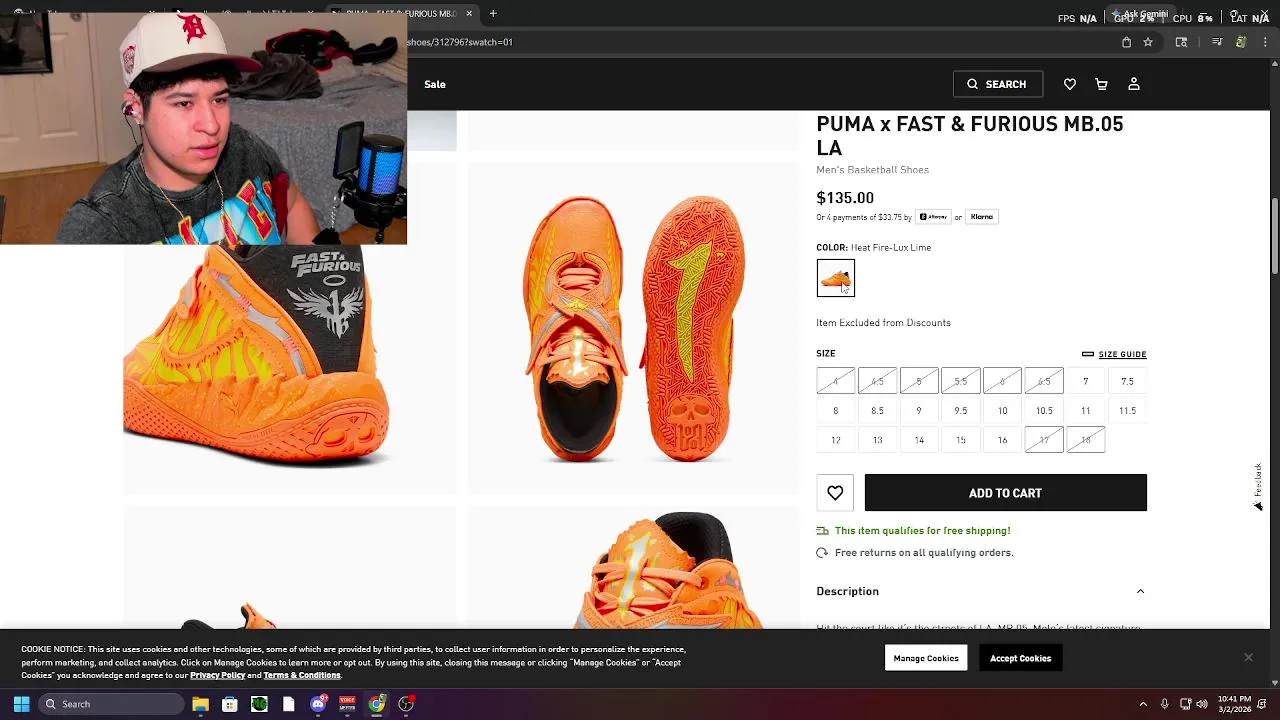Select size 10
This screenshot has width=1280, height=720.
(1002, 410)
